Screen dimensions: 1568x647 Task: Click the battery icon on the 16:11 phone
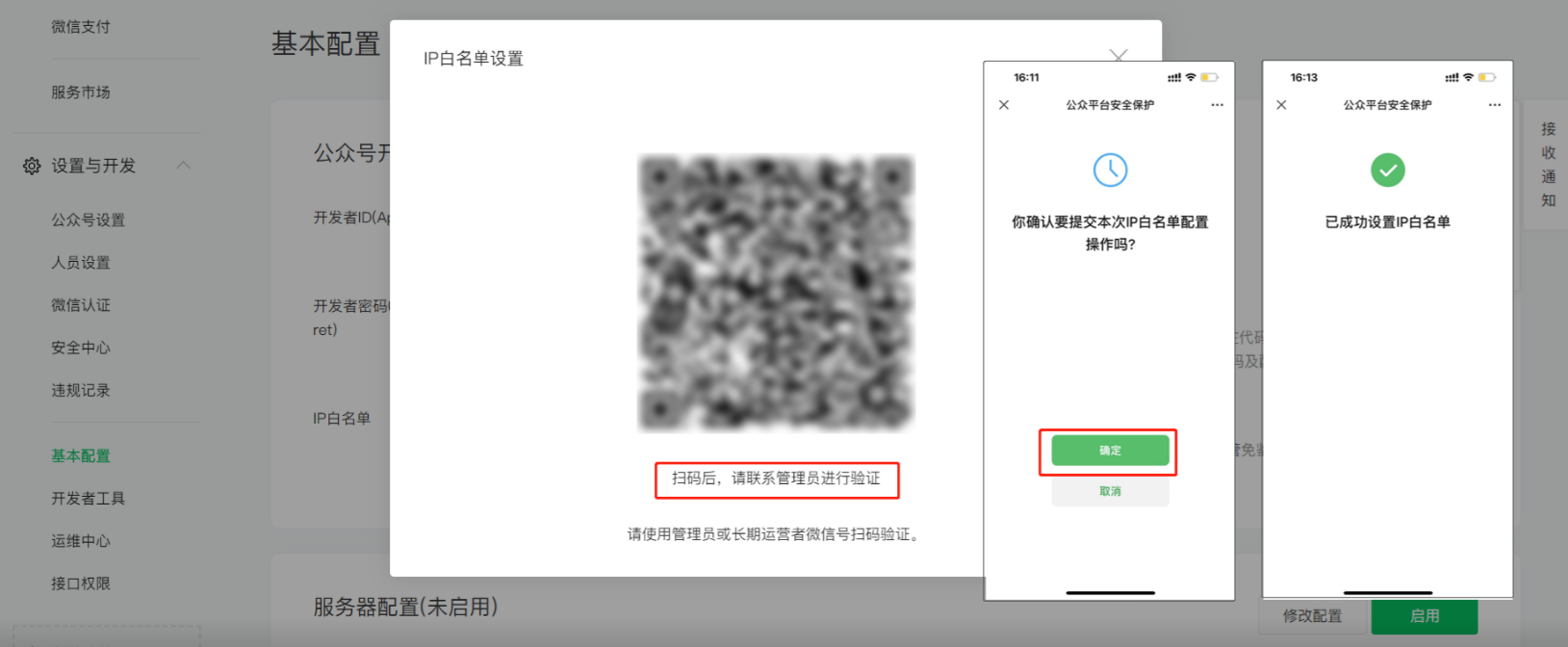click(1209, 78)
